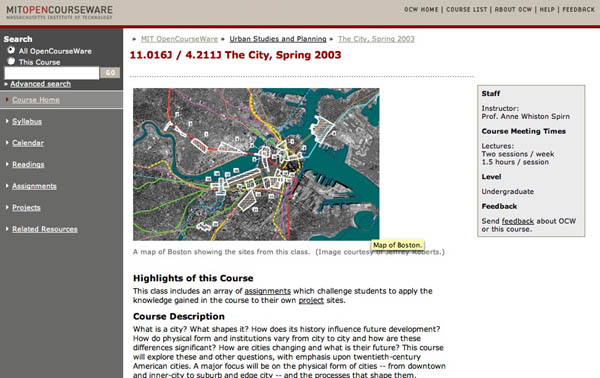Open the Readings sidebar item

point(28,164)
